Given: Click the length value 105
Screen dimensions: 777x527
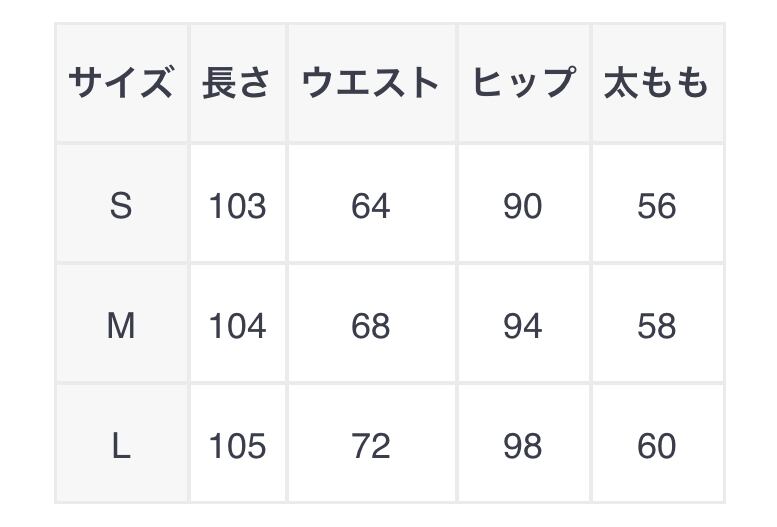Looking at the screenshot, I should 237,446.
